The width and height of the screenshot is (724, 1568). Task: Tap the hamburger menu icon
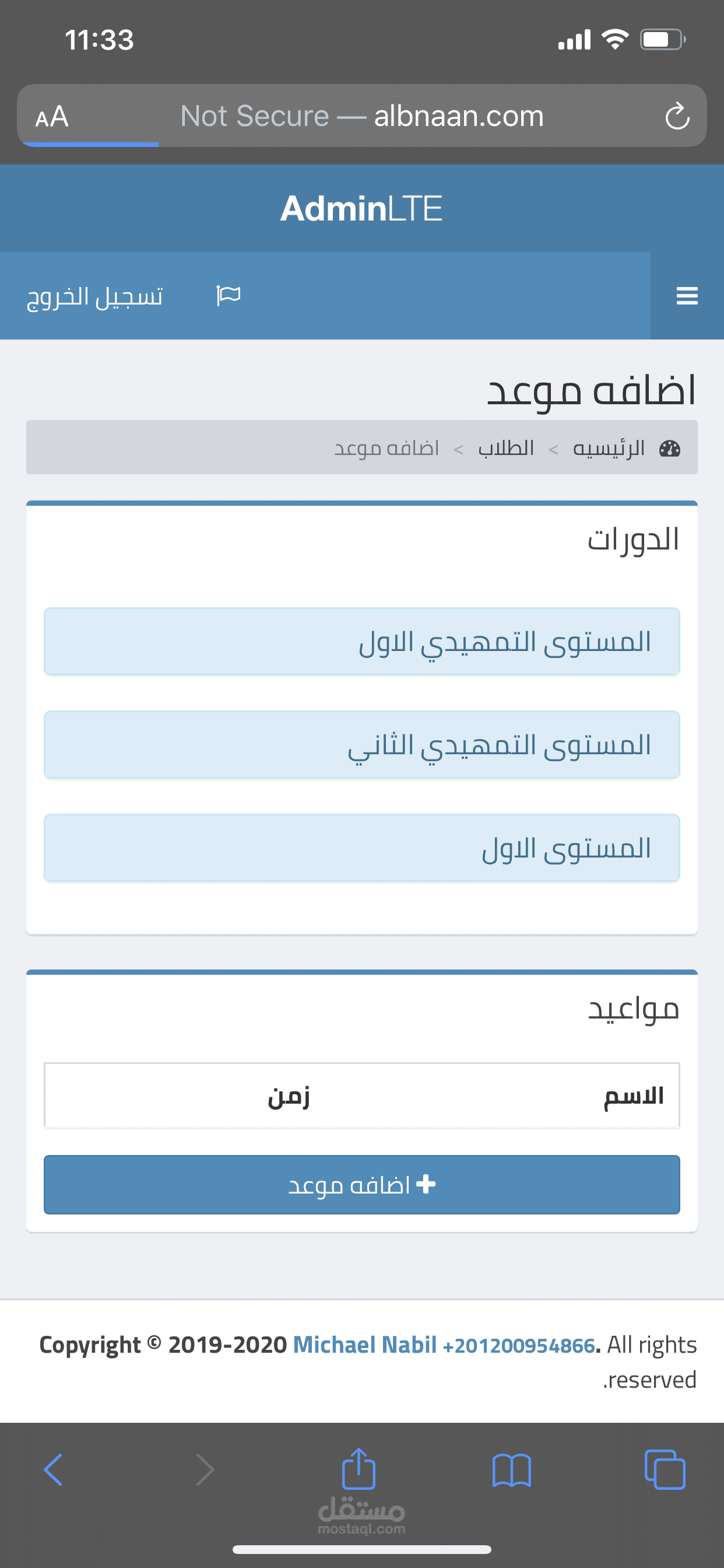click(687, 296)
